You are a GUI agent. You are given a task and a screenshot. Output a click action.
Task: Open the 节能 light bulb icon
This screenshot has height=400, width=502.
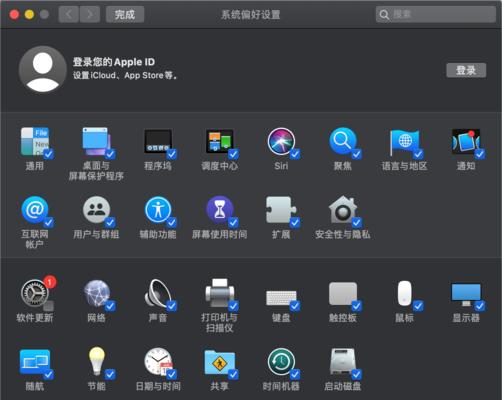tap(96, 361)
